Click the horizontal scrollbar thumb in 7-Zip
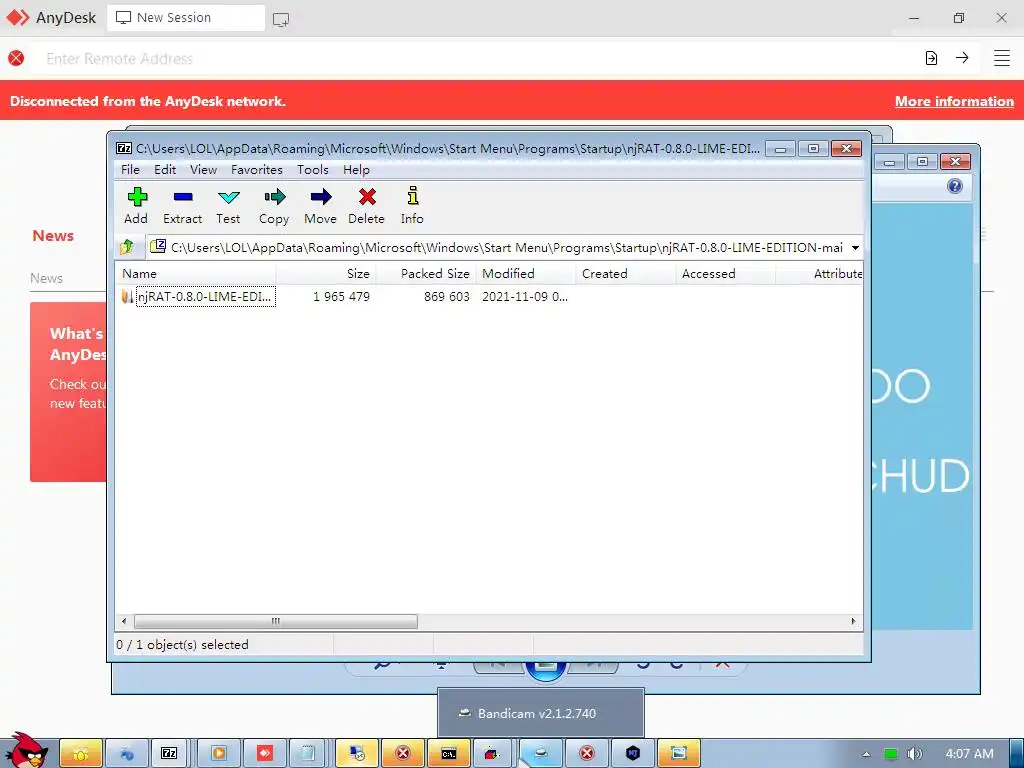Viewport: 1024px width, 768px height. point(275,621)
